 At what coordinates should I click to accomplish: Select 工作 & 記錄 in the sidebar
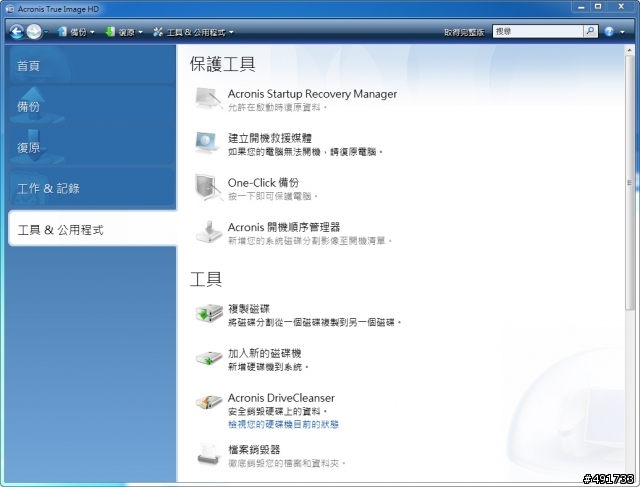pos(92,187)
